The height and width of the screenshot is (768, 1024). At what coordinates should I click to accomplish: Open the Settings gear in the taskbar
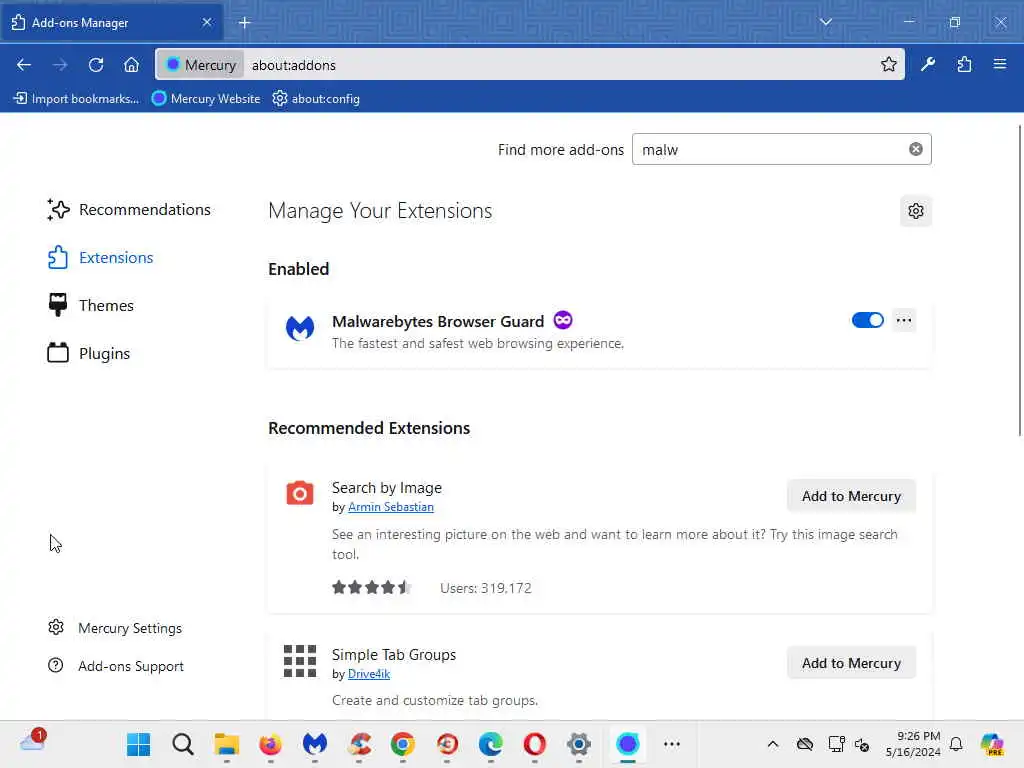pos(579,744)
